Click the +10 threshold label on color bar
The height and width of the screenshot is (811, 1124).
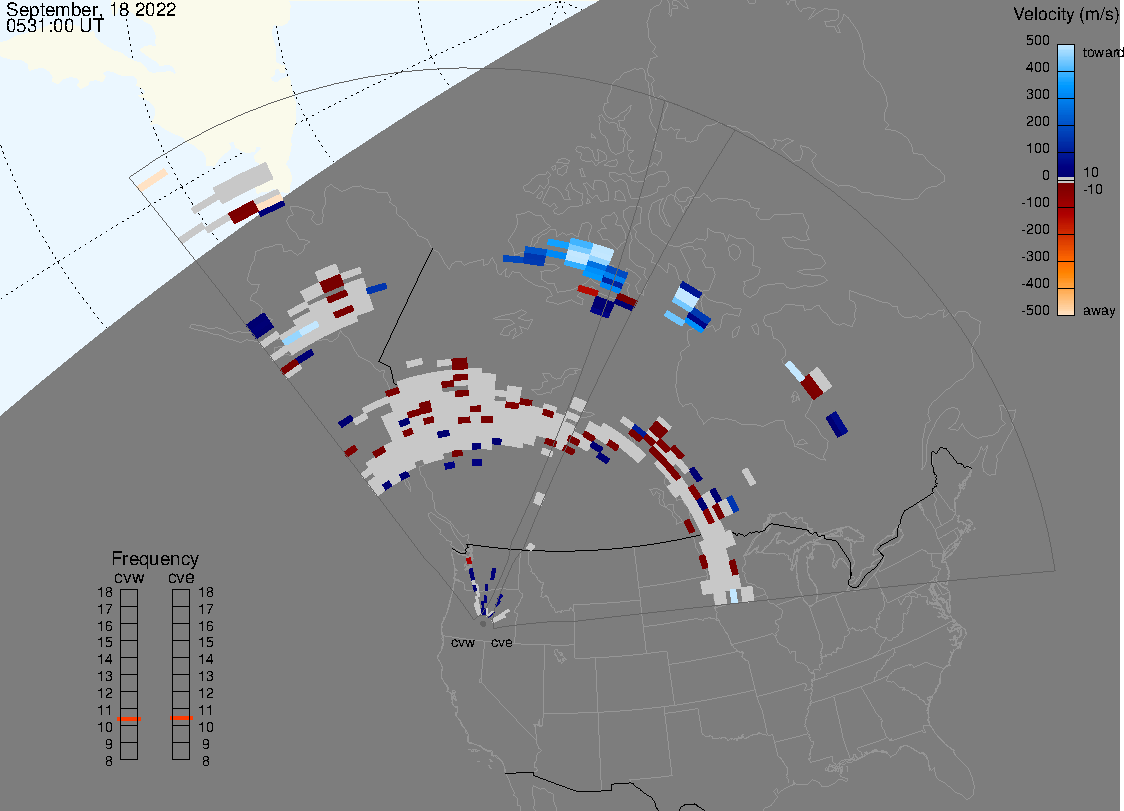point(1090,172)
